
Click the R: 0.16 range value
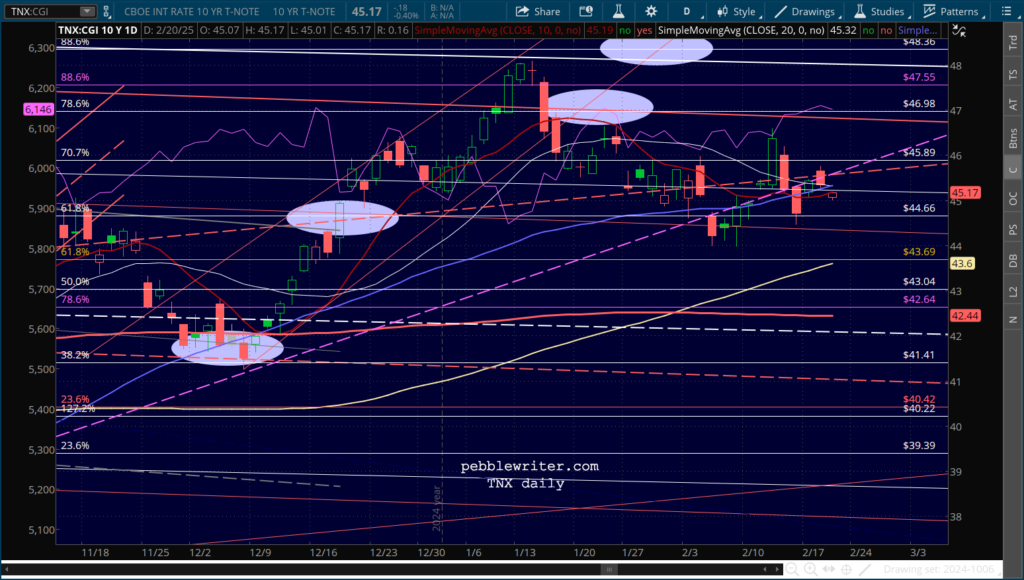[394, 30]
